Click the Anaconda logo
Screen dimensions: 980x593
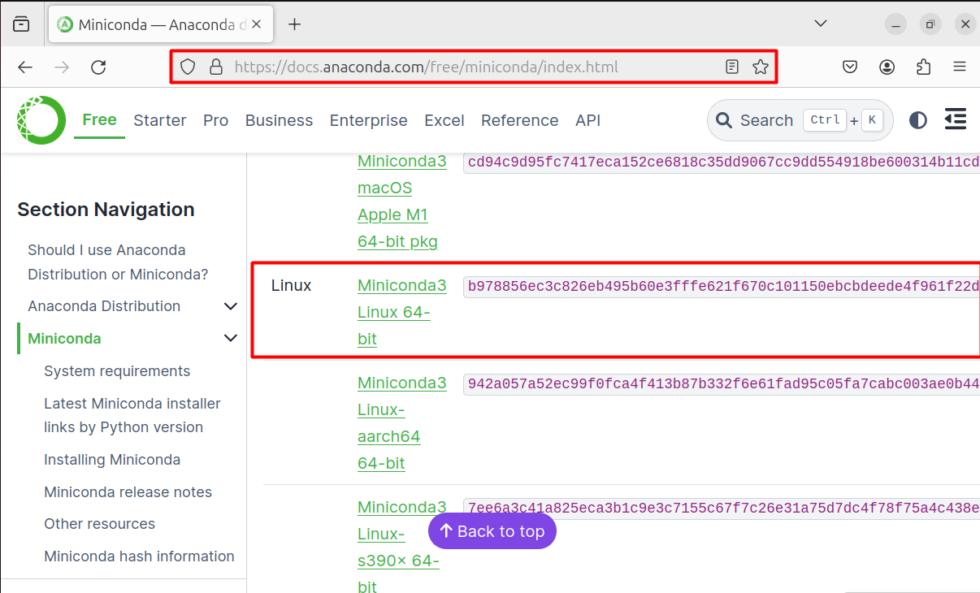point(41,120)
